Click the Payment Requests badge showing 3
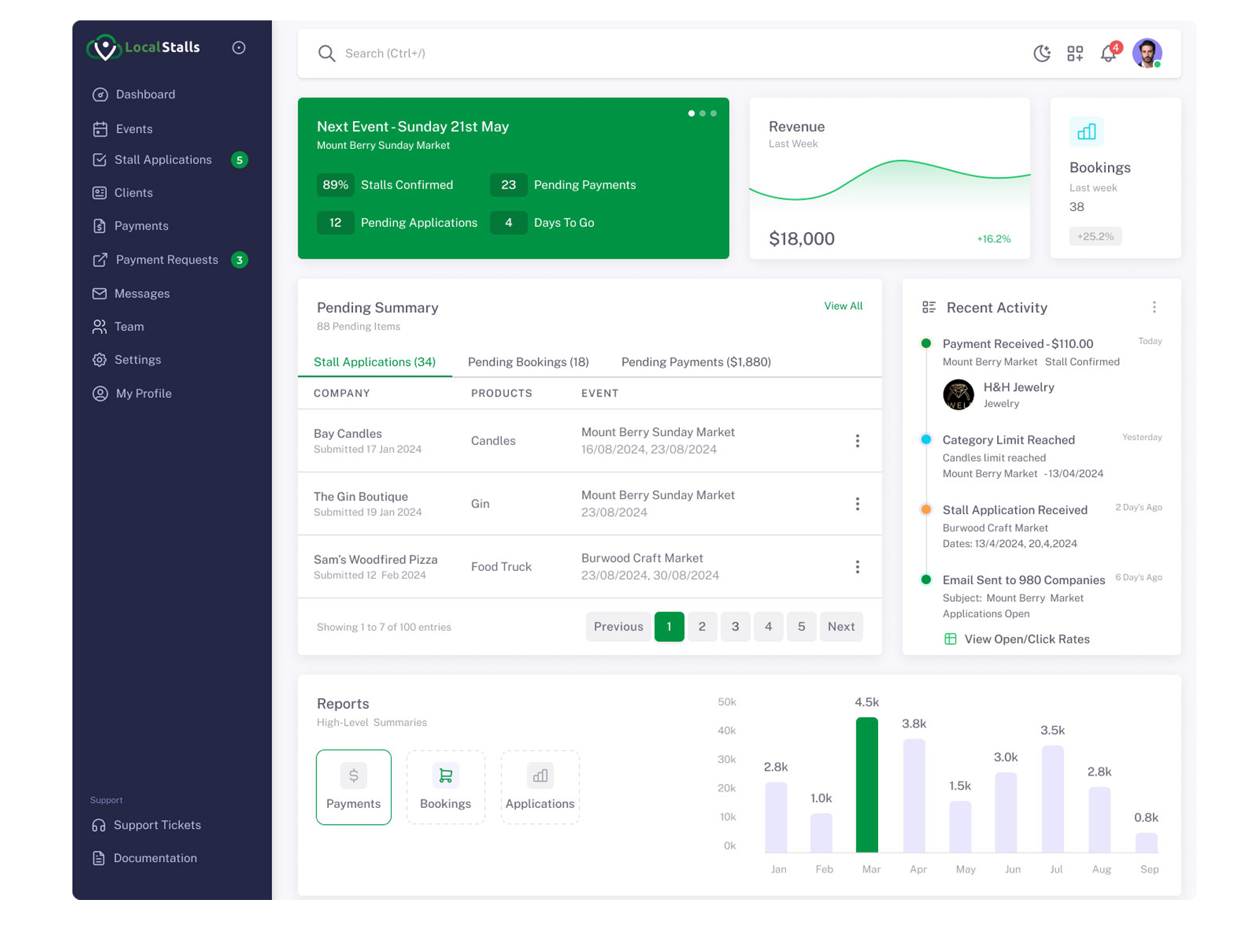 pyautogui.click(x=240, y=260)
